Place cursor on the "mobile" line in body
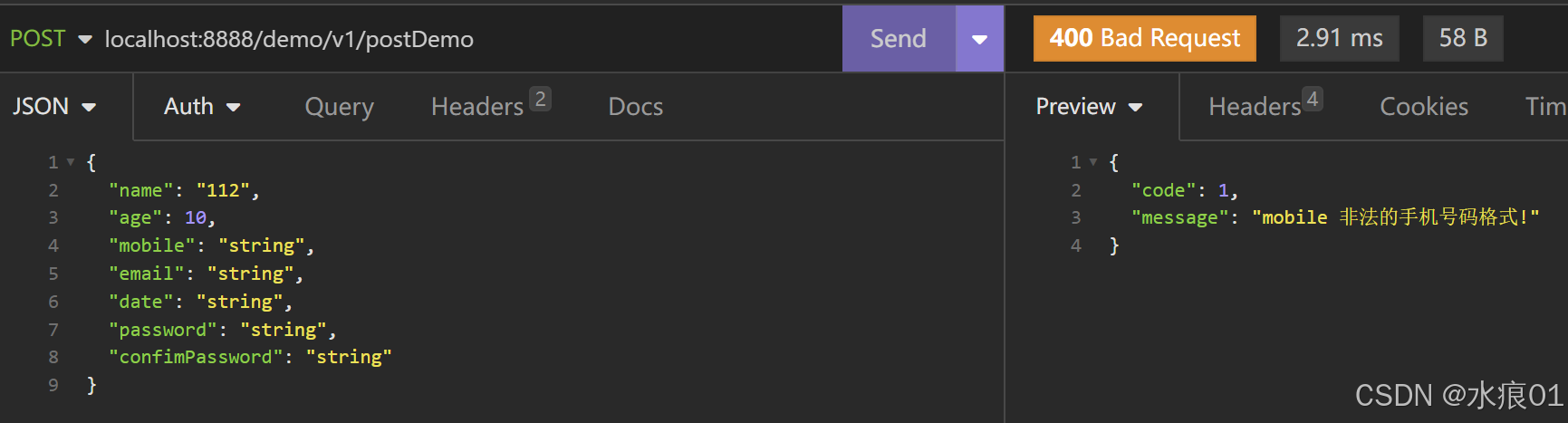Viewport: 1568px width, 423px height. click(x=212, y=245)
